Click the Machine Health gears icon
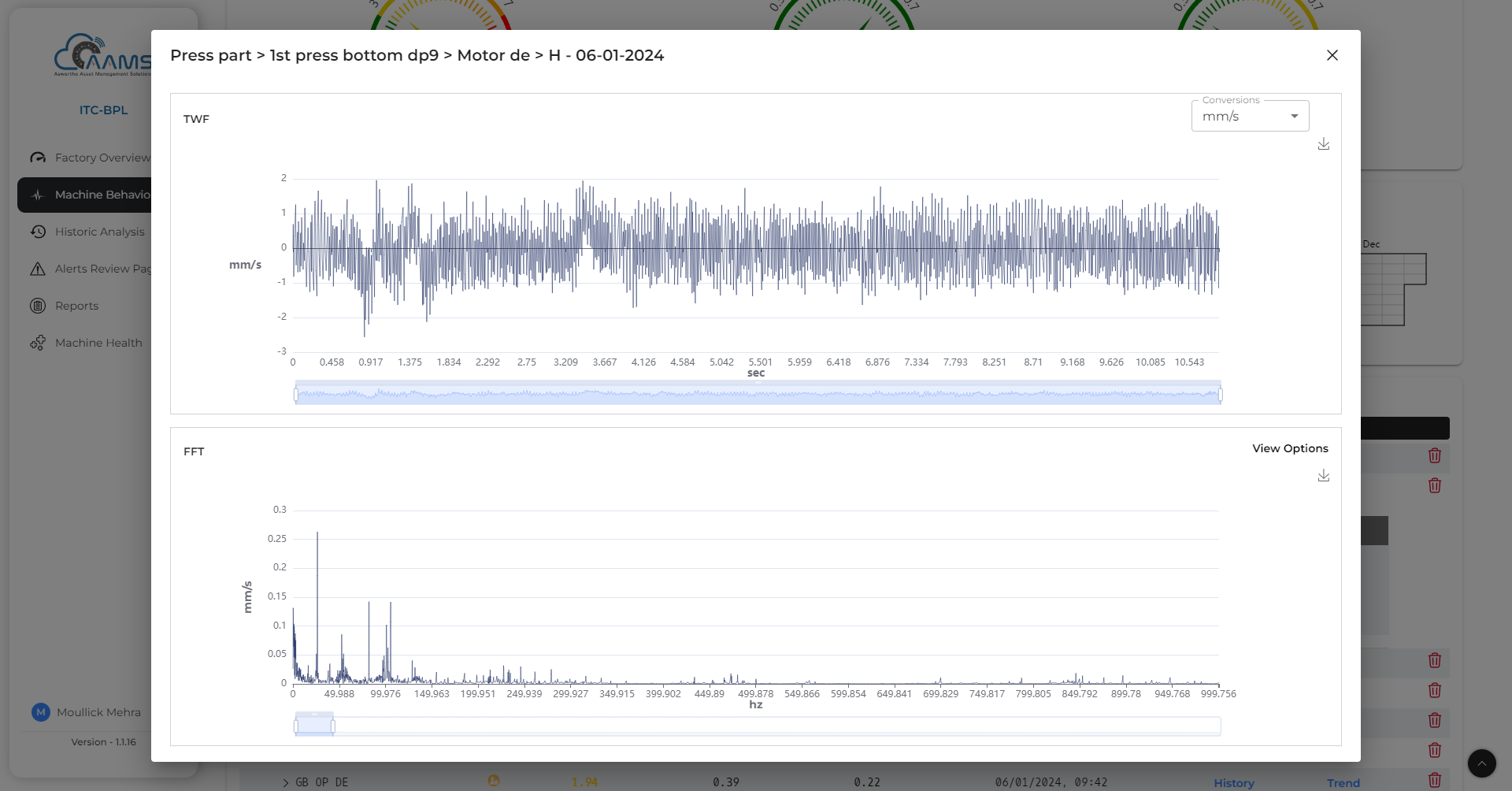This screenshot has width=1512, height=791. pos(38,343)
